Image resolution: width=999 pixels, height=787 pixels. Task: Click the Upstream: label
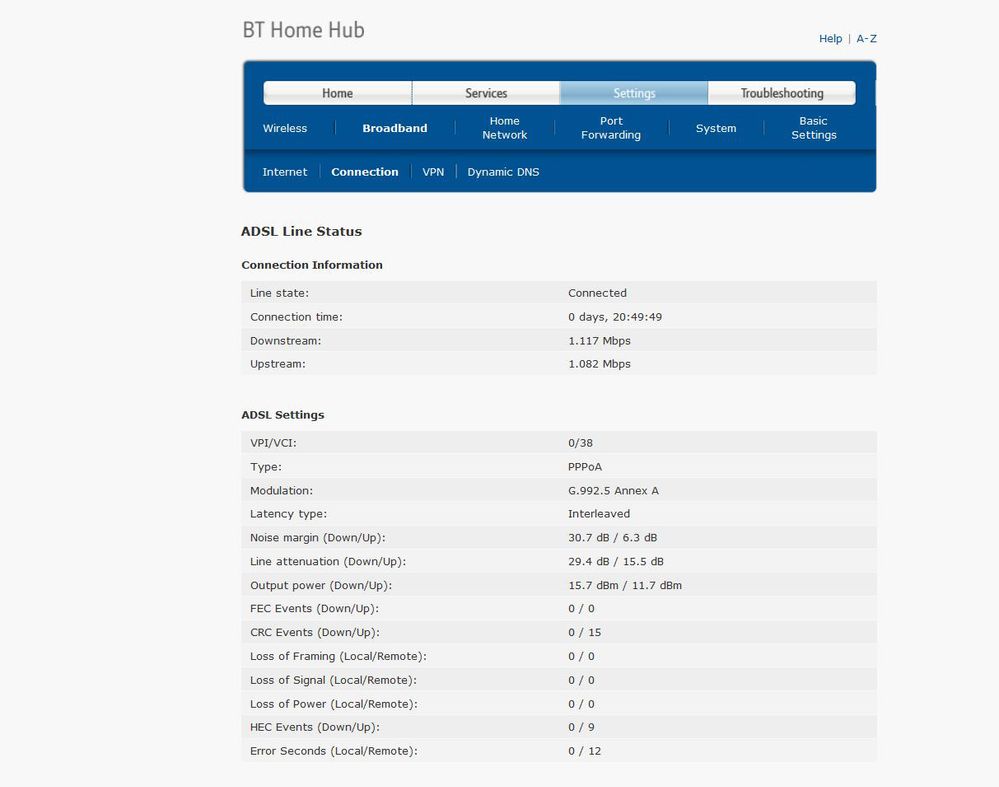pyautogui.click(x=278, y=364)
